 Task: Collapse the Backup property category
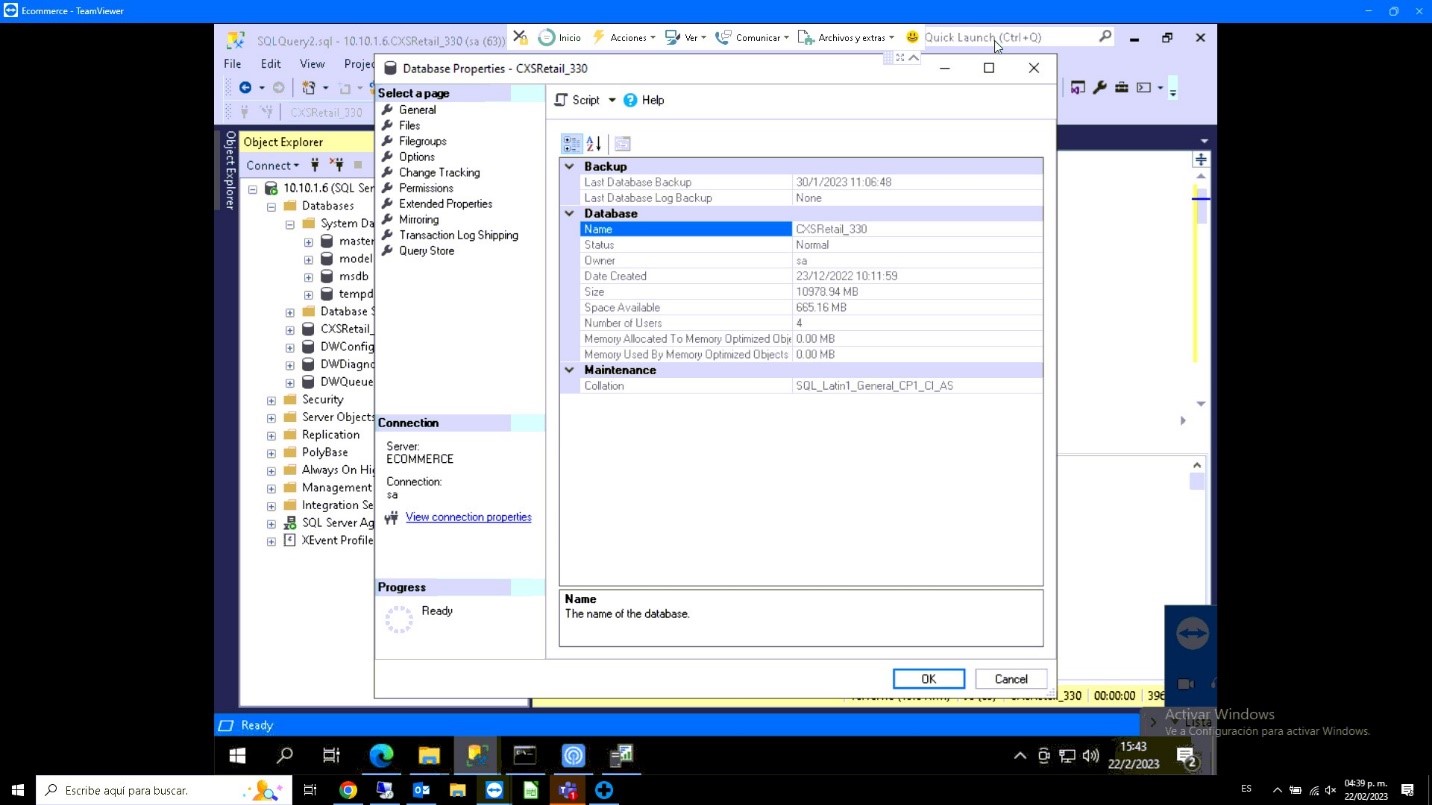tap(569, 167)
